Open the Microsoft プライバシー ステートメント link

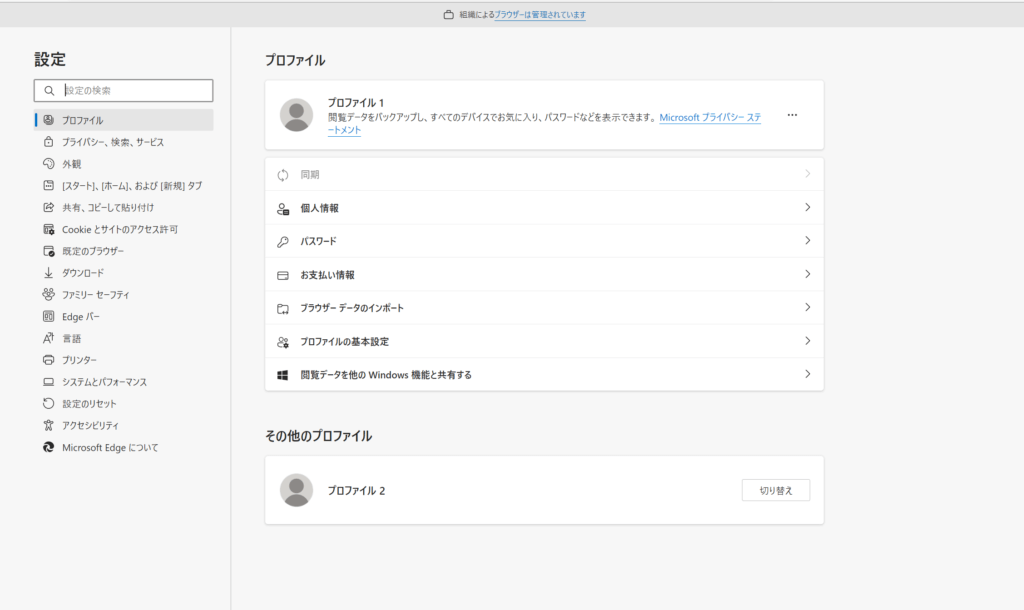tap(709, 118)
